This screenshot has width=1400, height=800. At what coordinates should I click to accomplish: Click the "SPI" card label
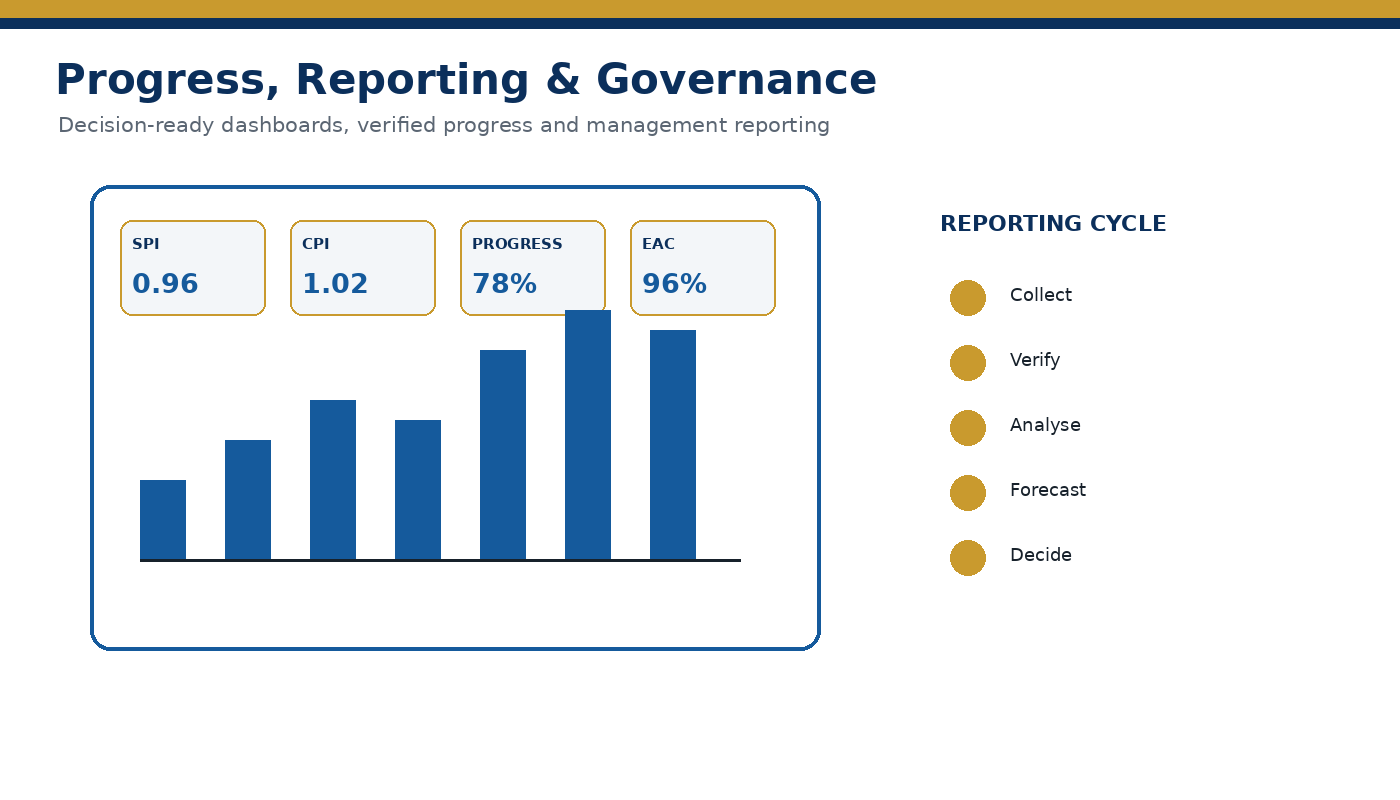pyautogui.click(x=146, y=245)
